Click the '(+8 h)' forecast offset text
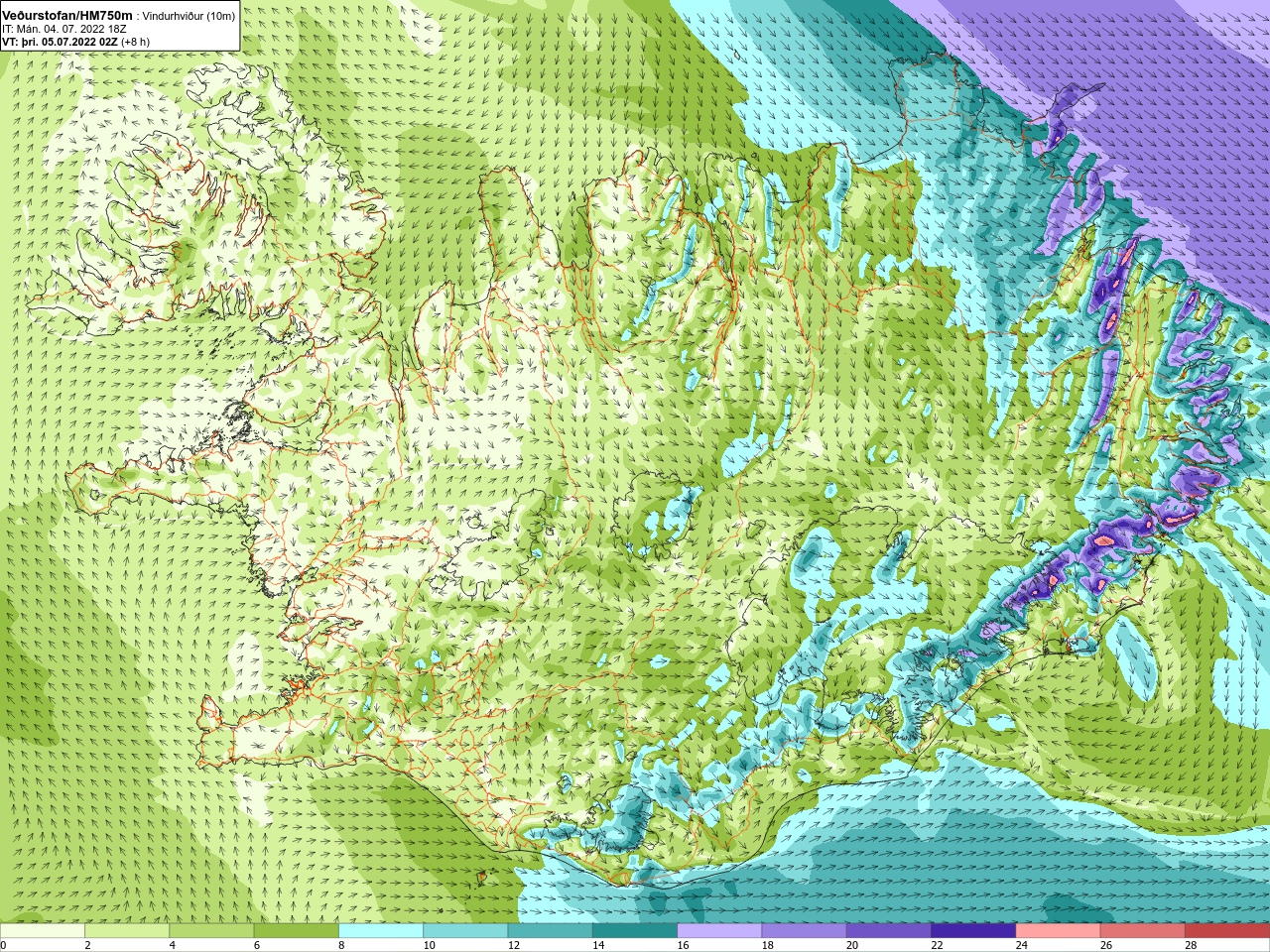Screen dimensions: 1270x952 135,42
